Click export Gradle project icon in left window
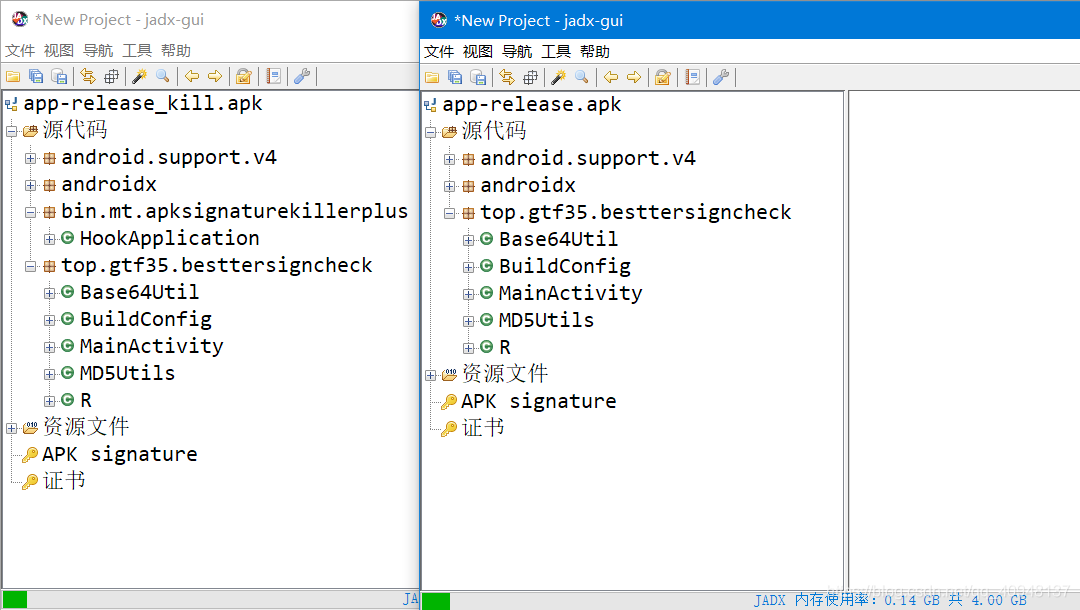Image resolution: width=1080 pixels, height=610 pixels. point(60,76)
